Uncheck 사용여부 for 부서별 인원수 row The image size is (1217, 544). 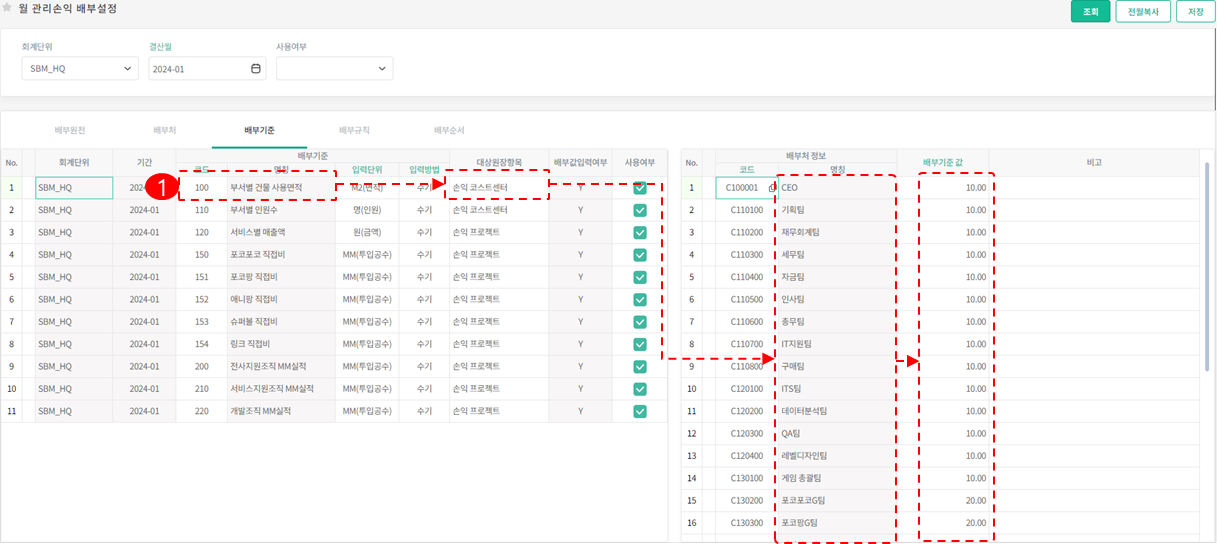click(x=640, y=210)
